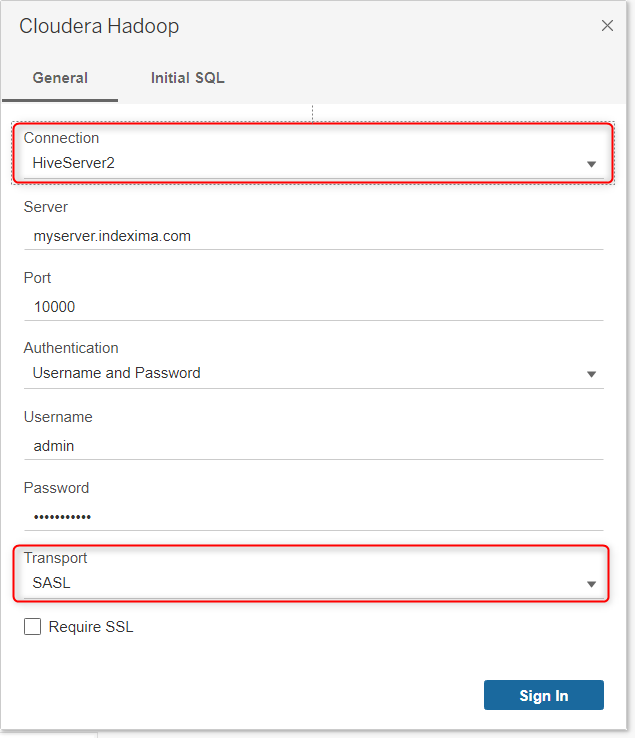The height and width of the screenshot is (738, 635).
Task: Click the Require SSL label text
Action: (x=91, y=627)
